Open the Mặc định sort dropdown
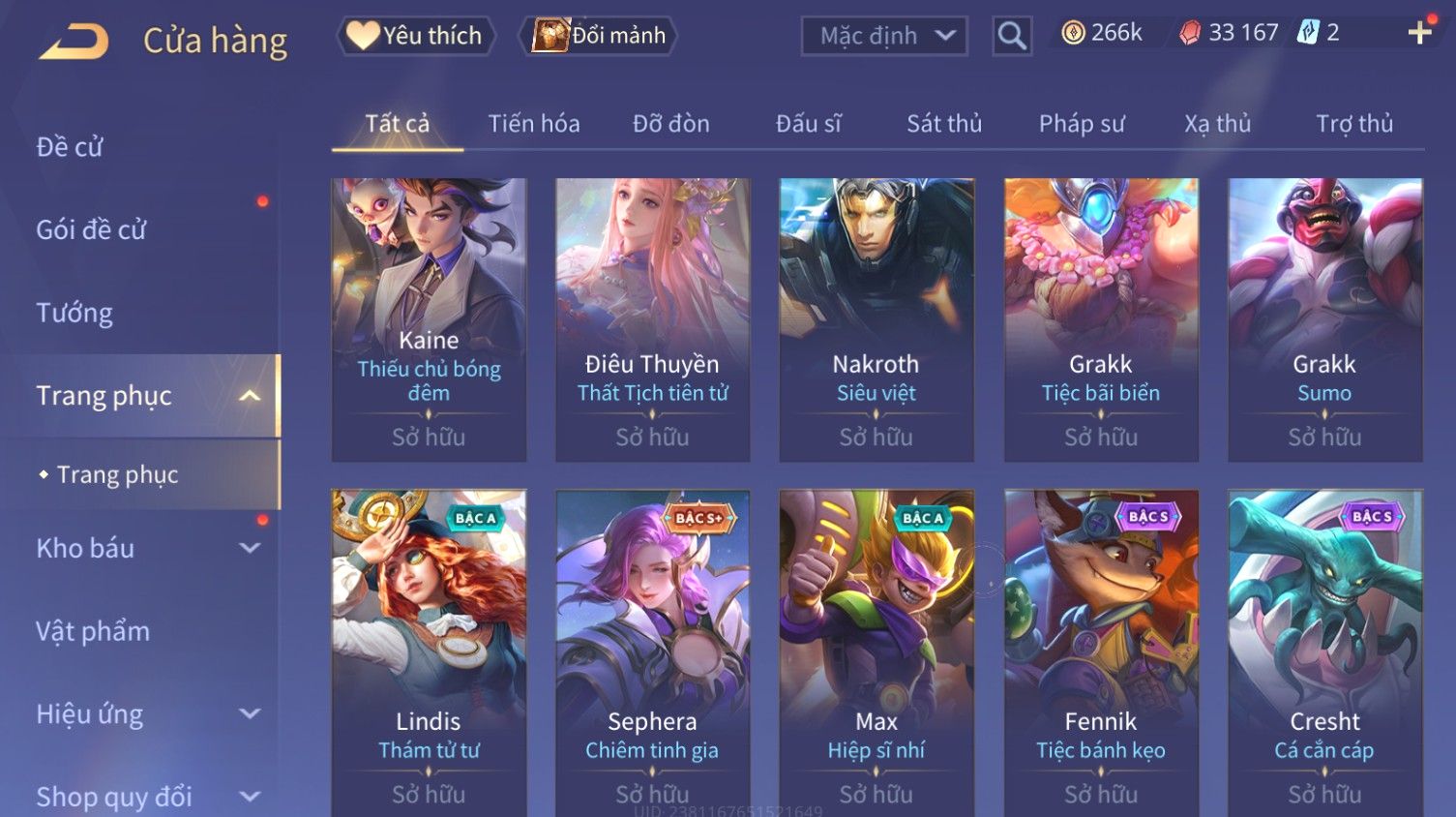The width and height of the screenshot is (1456, 817). pos(884,36)
